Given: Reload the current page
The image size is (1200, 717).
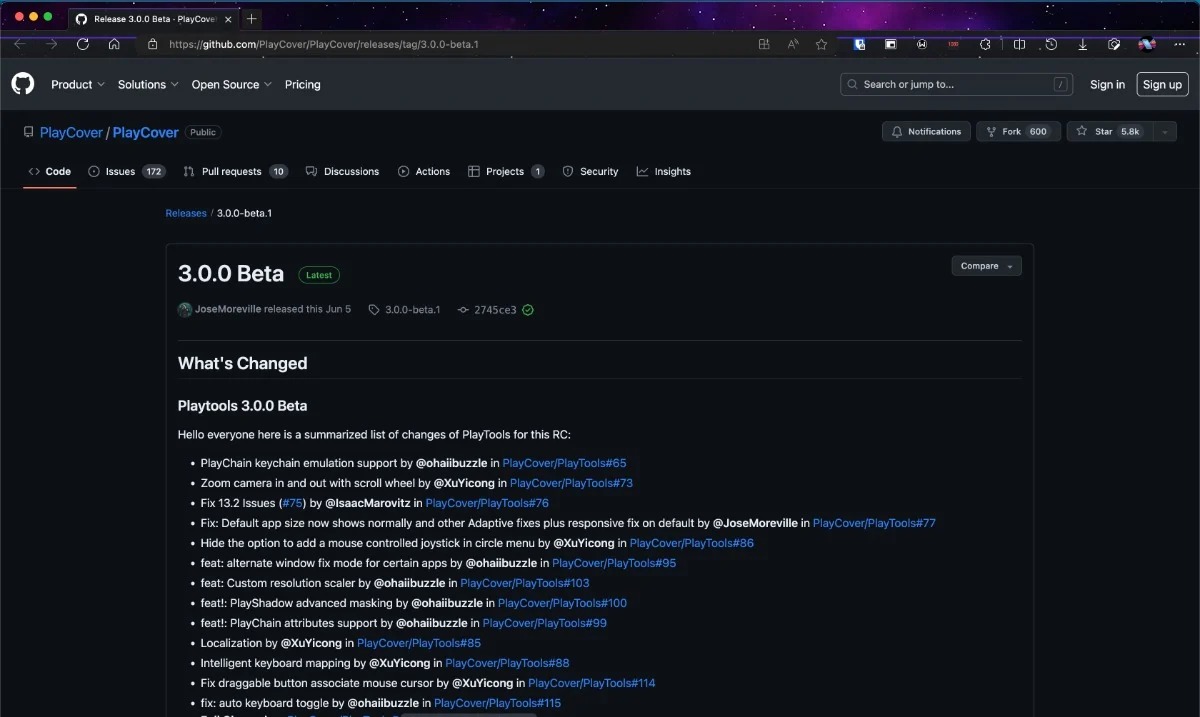Looking at the screenshot, I should (x=83, y=44).
